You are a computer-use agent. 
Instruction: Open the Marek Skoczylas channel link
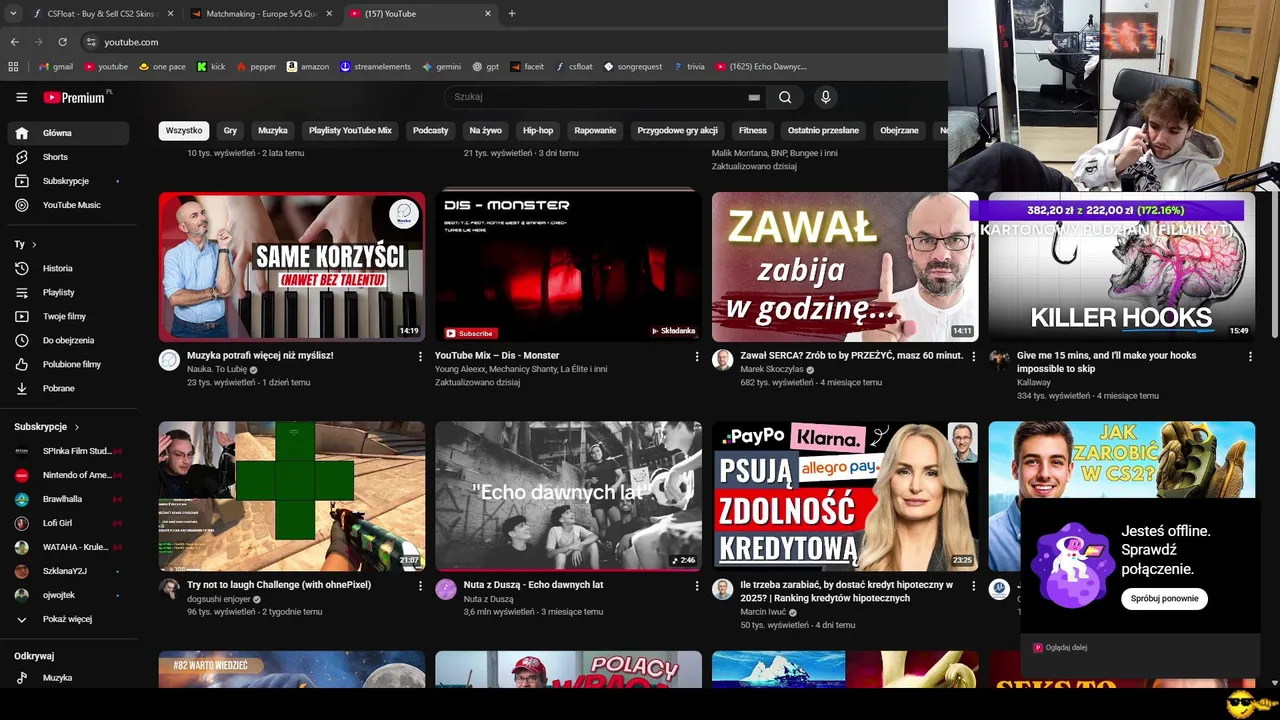[x=772, y=369]
